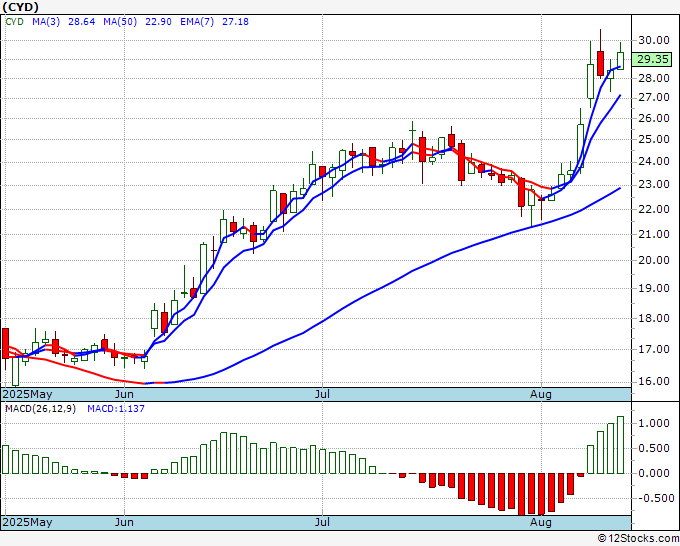The width and height of the screenshot is (680, 546).
Task: Click Jun on price chart time axis
Action: pyautogui.click(x=124, y=394)
